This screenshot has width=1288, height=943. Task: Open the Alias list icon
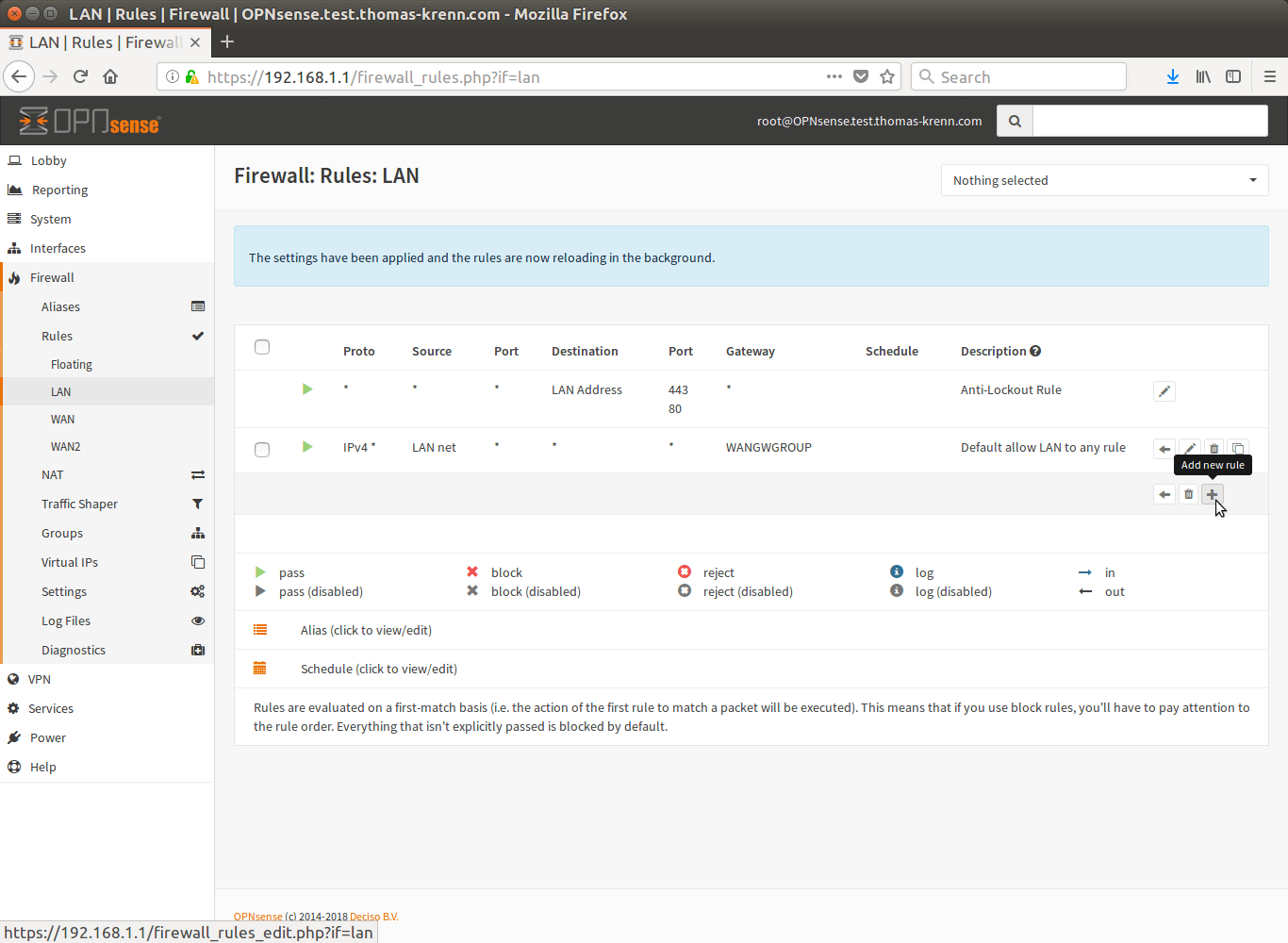[x=260, y=630]
